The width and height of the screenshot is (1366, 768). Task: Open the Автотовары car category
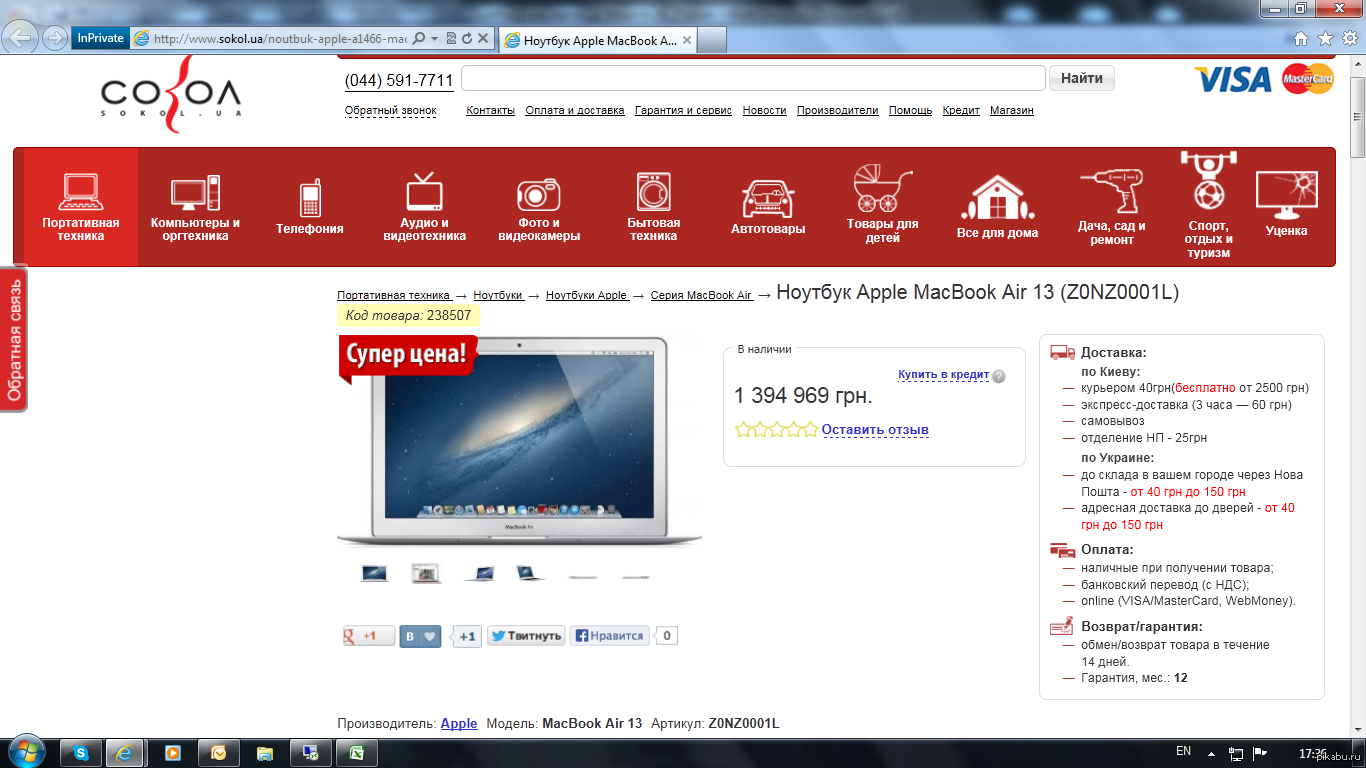click(768, 207)
